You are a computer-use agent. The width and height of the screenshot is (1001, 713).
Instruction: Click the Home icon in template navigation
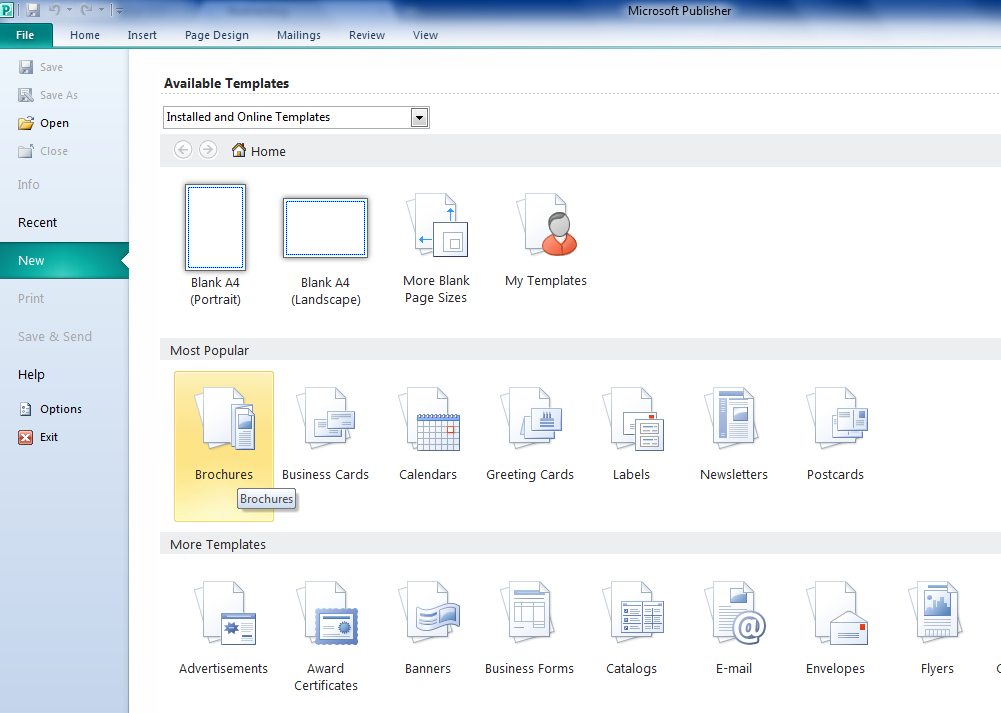239,150
